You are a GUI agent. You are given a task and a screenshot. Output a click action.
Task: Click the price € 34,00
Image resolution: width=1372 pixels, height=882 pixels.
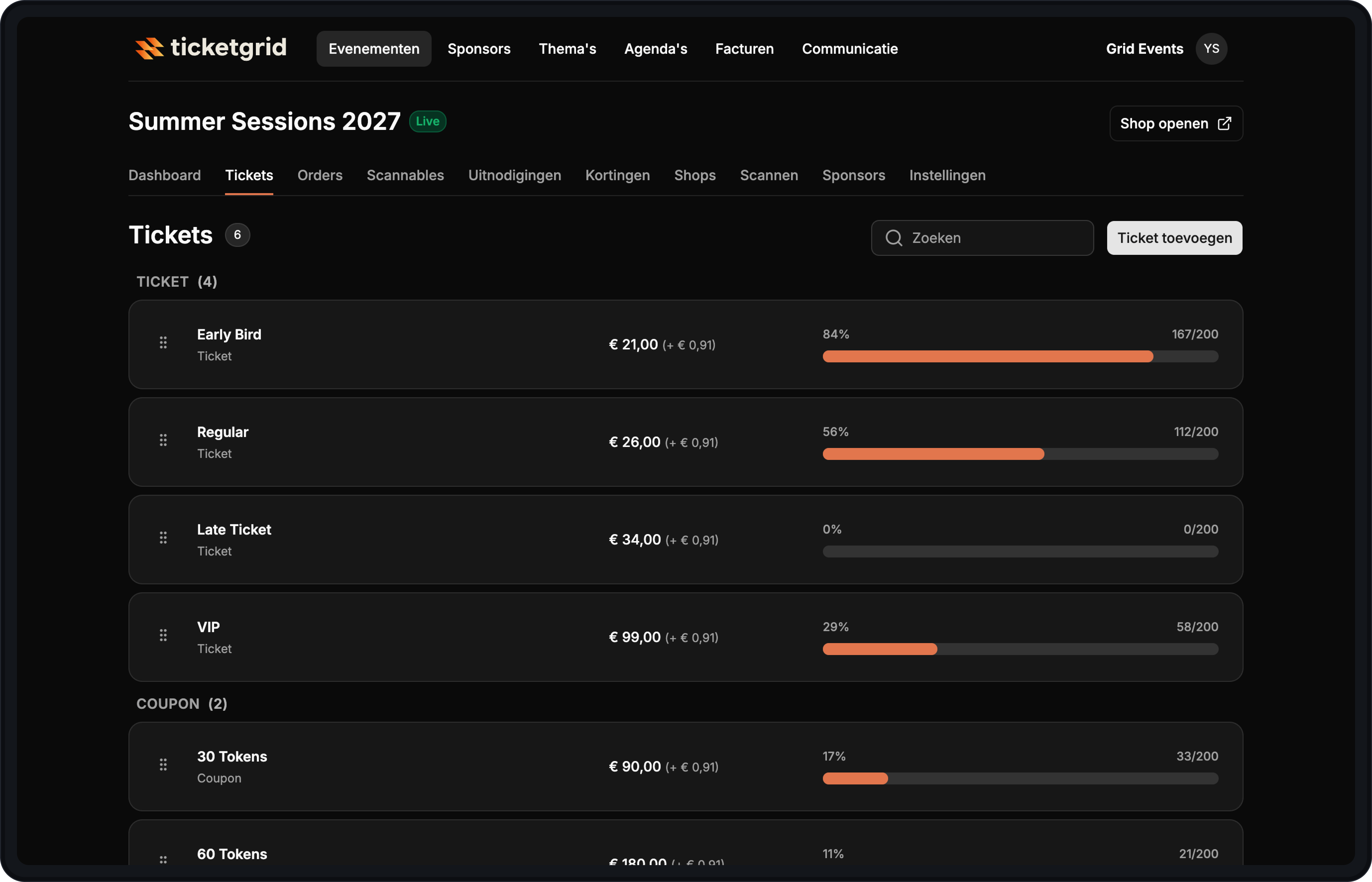(x=635, y=540)
